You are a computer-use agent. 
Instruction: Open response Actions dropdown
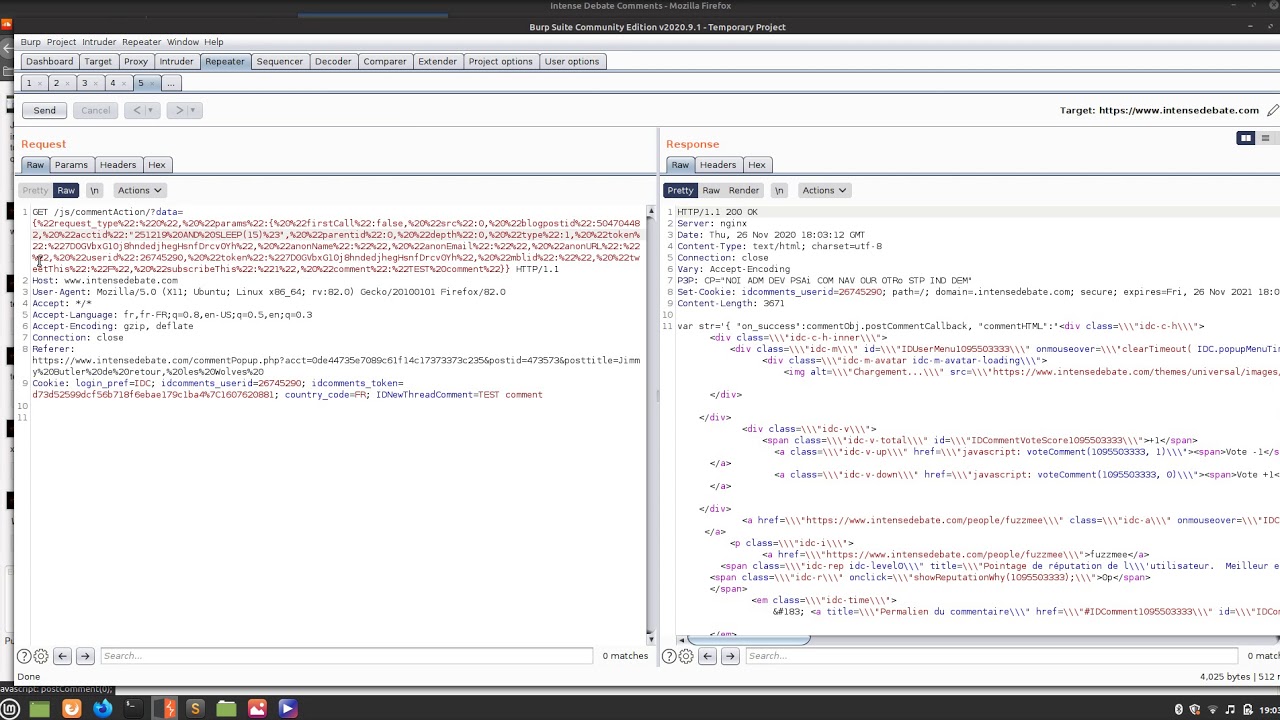pyautogui.click(x=824, y=190)
